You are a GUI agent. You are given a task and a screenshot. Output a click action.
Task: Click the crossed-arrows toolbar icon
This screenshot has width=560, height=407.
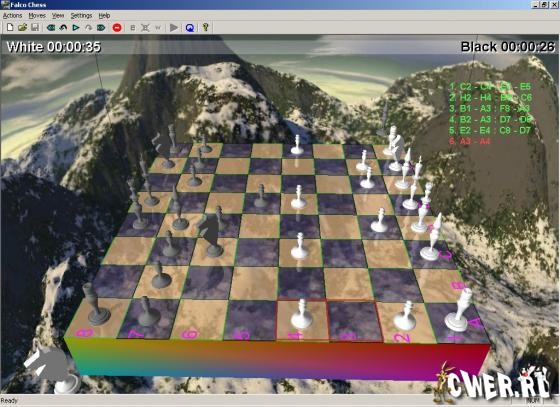[145, 27]
